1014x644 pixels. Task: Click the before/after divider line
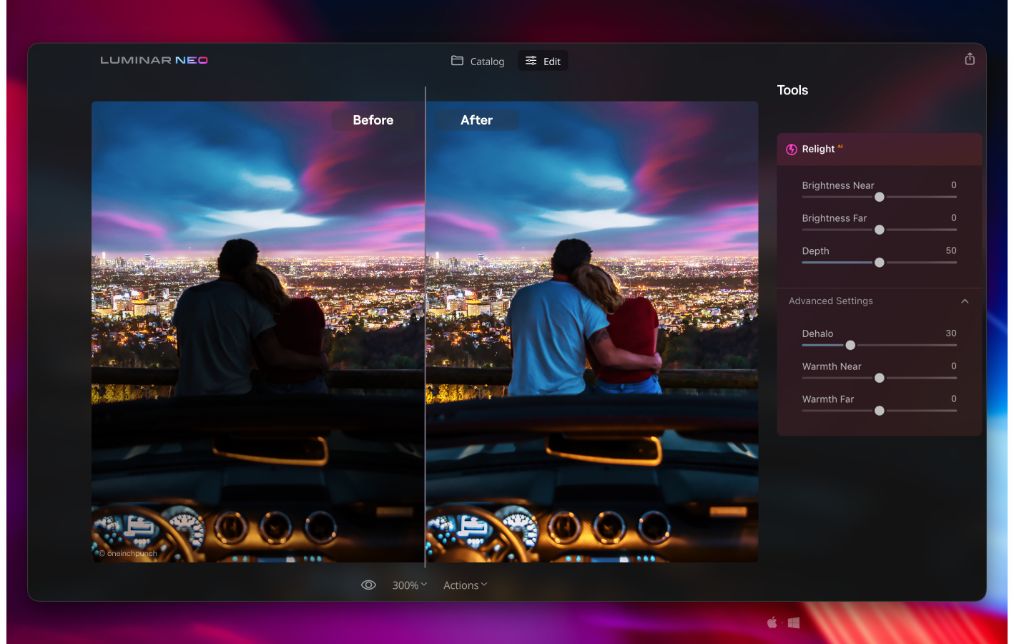coord(425,330)
